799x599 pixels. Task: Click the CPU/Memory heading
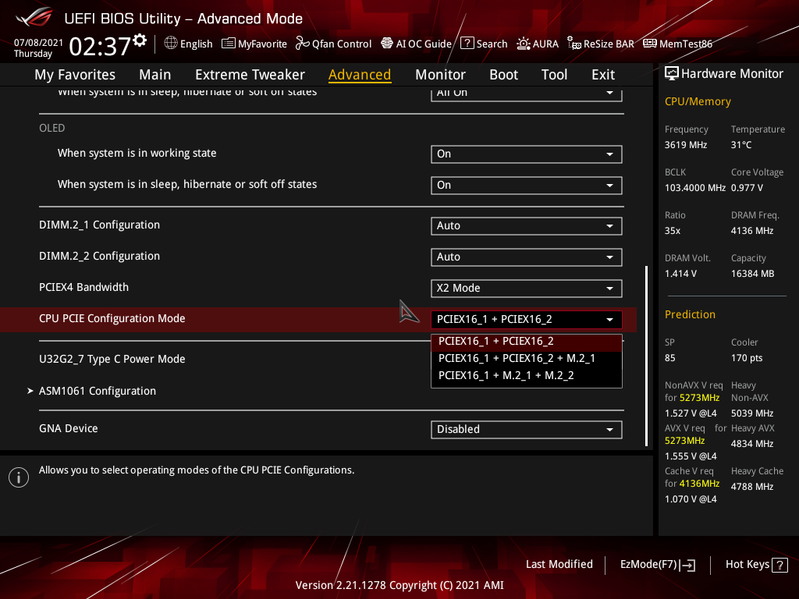coord(698,102)
